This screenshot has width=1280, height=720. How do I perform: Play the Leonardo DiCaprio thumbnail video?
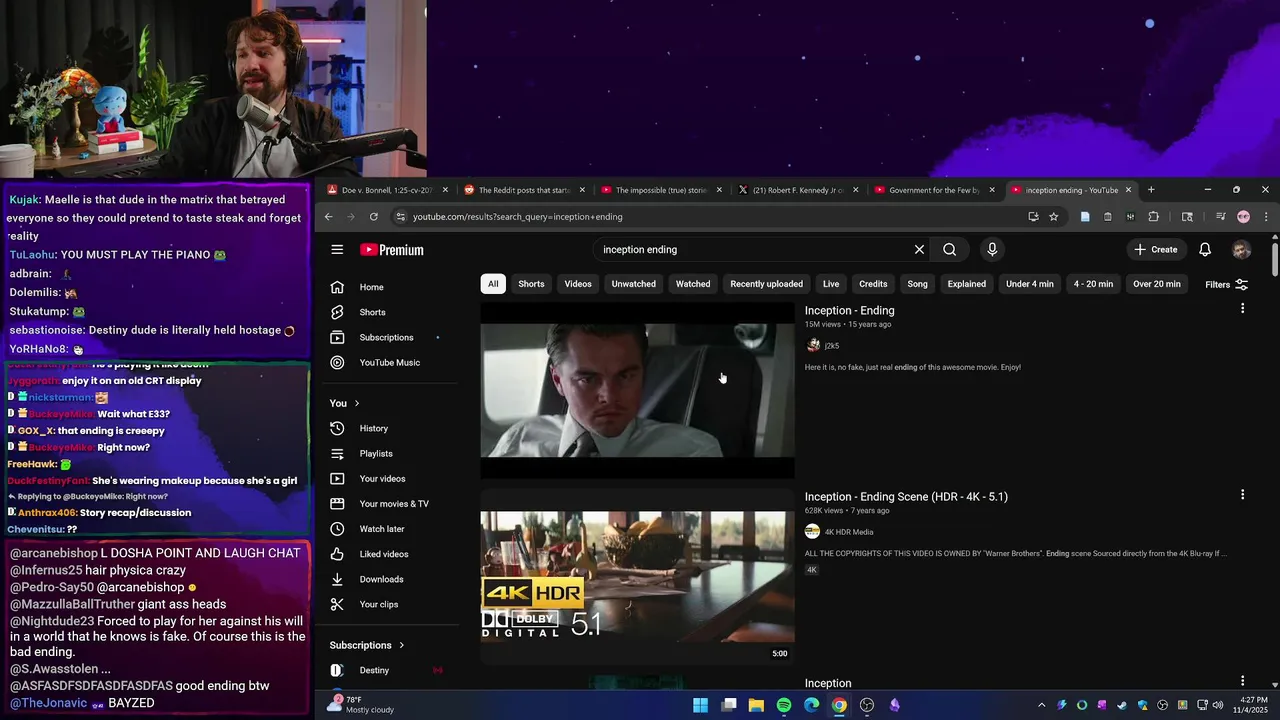coord(638,390)
